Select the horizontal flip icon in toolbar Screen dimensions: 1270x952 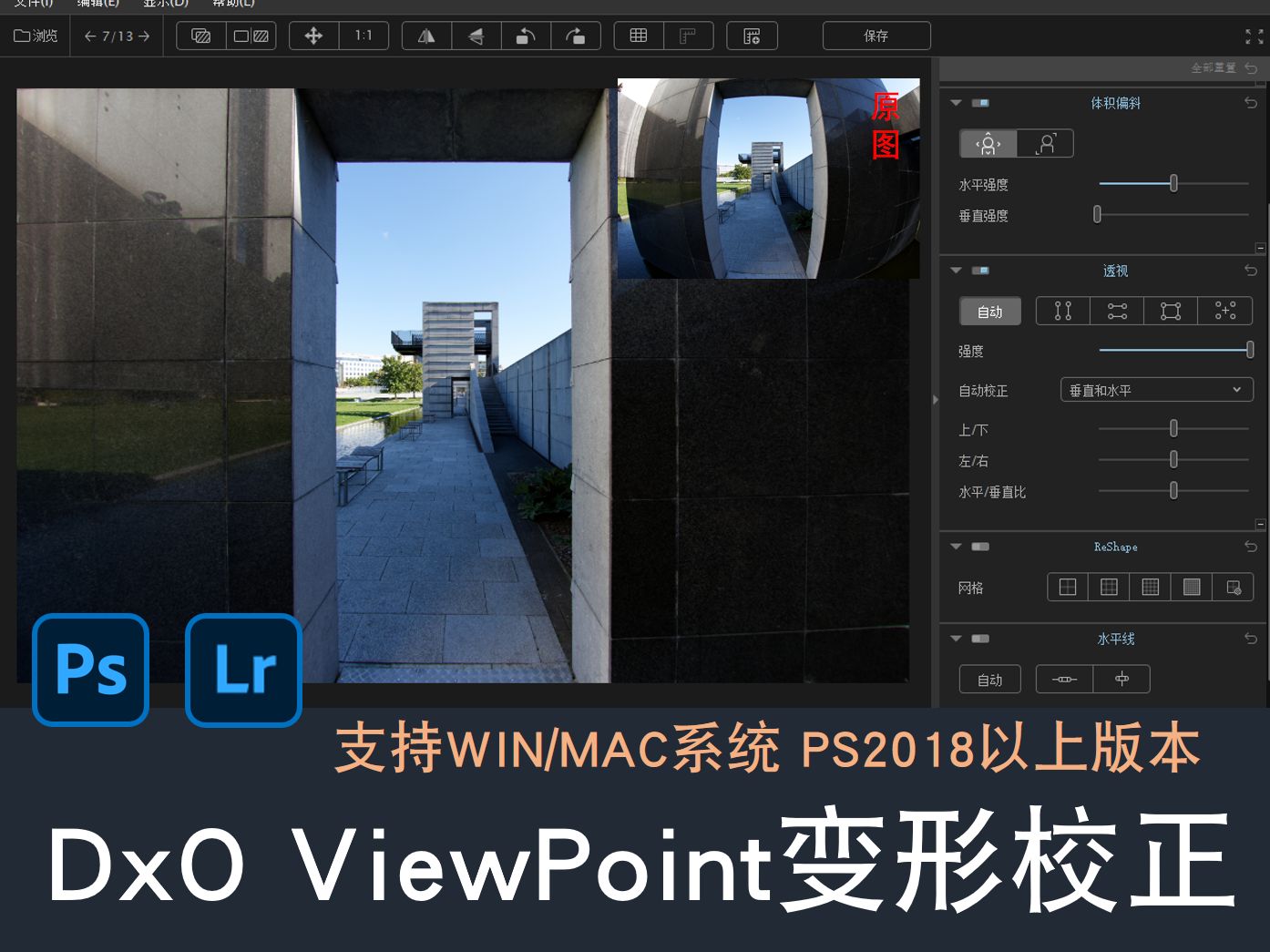(425, 36)
